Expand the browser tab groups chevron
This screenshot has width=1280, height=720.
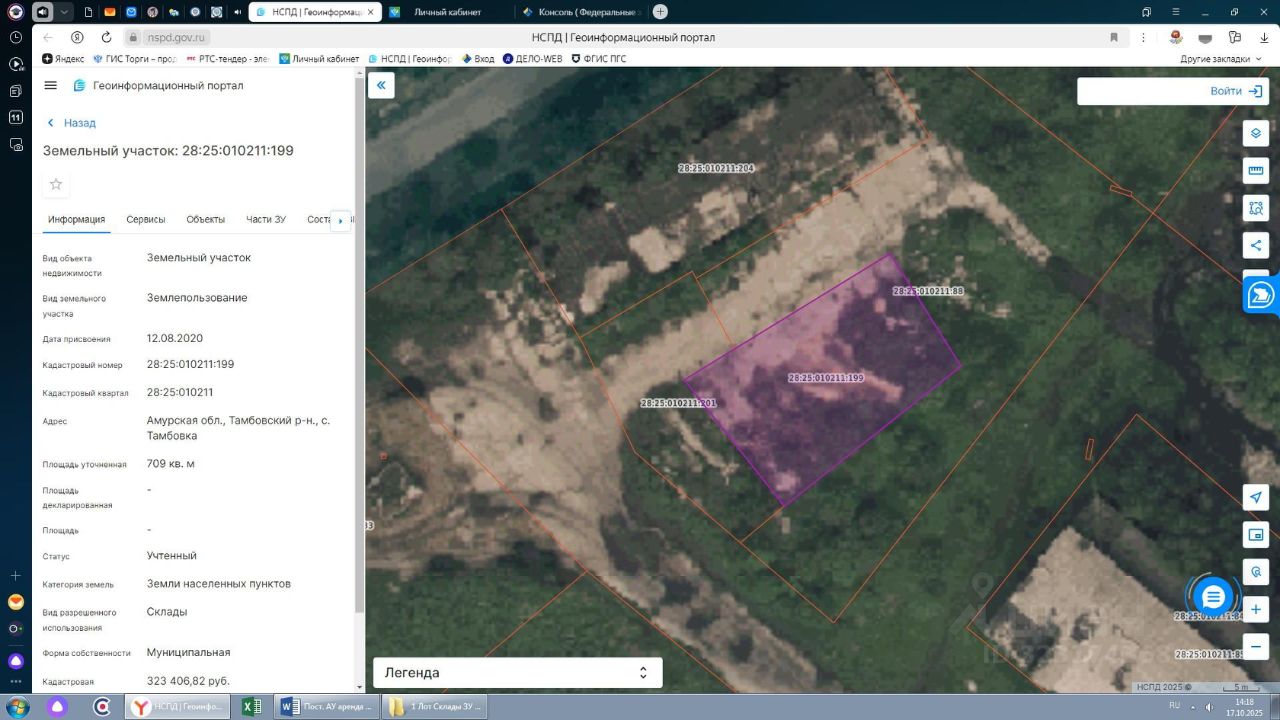click(65, 12)
